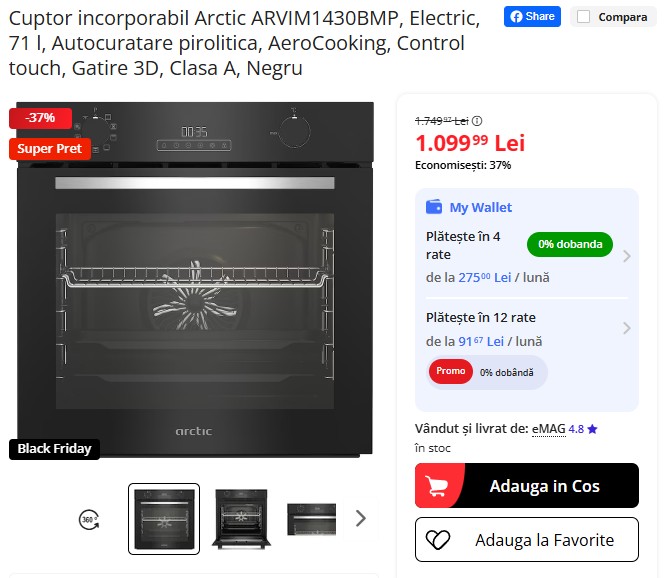
Task: Open the Black Friday label
Action: click(x=54, y=449)
